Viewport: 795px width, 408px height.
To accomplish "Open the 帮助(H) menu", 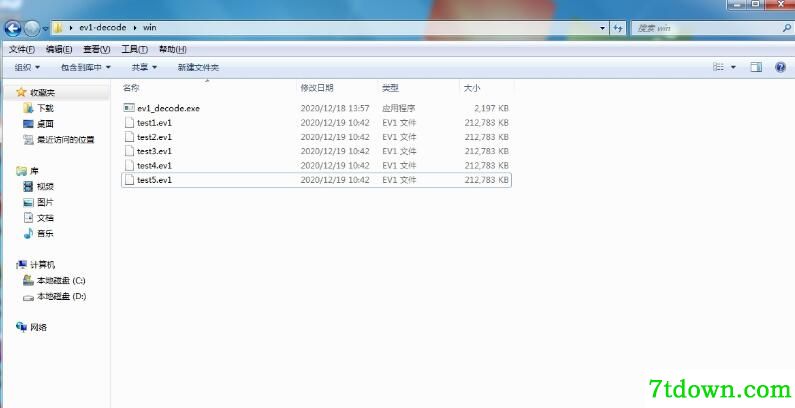I will click(172, 49).
